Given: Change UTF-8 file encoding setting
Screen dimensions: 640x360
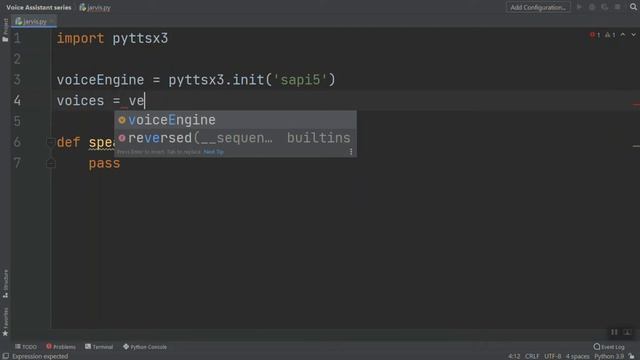Looking at the screenshot, I should (x=553, y=356).
